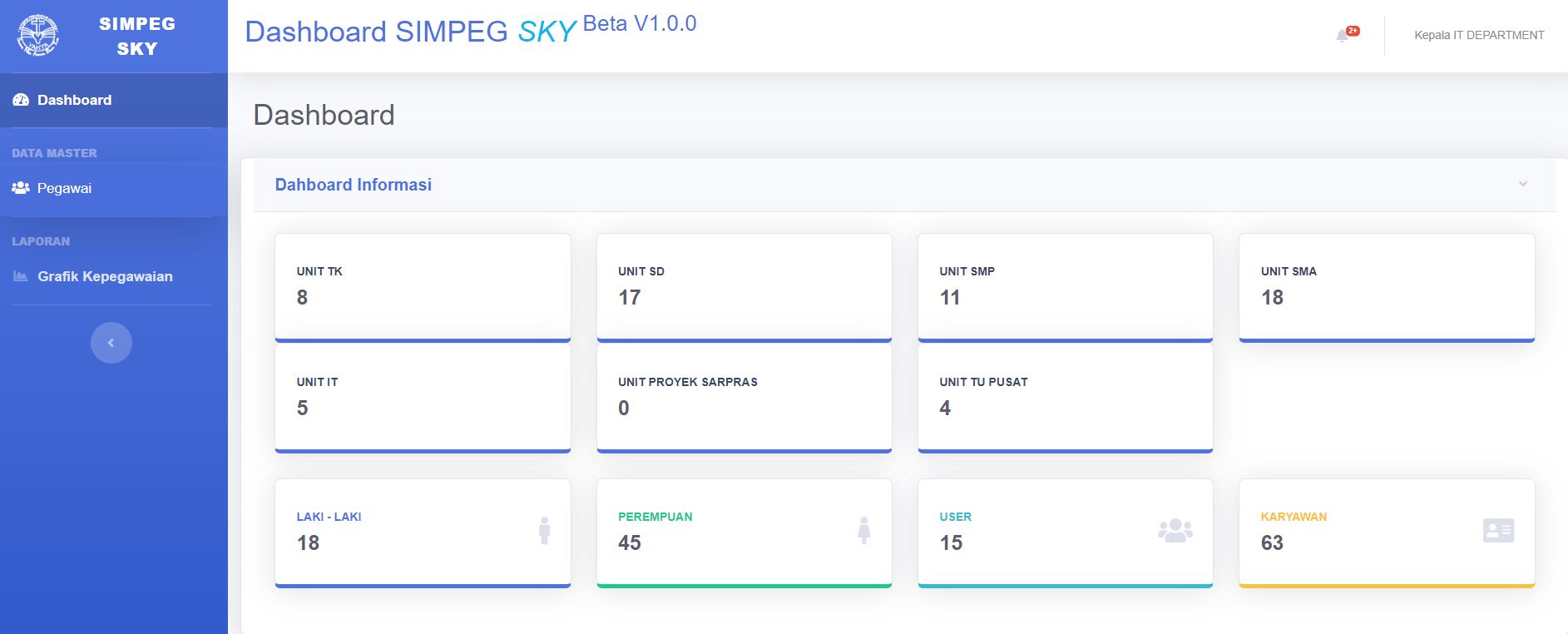Collapse the Dahboard Informasi panel chevron
This screenshot has height=634, width=1568.
pos(1523,184)
